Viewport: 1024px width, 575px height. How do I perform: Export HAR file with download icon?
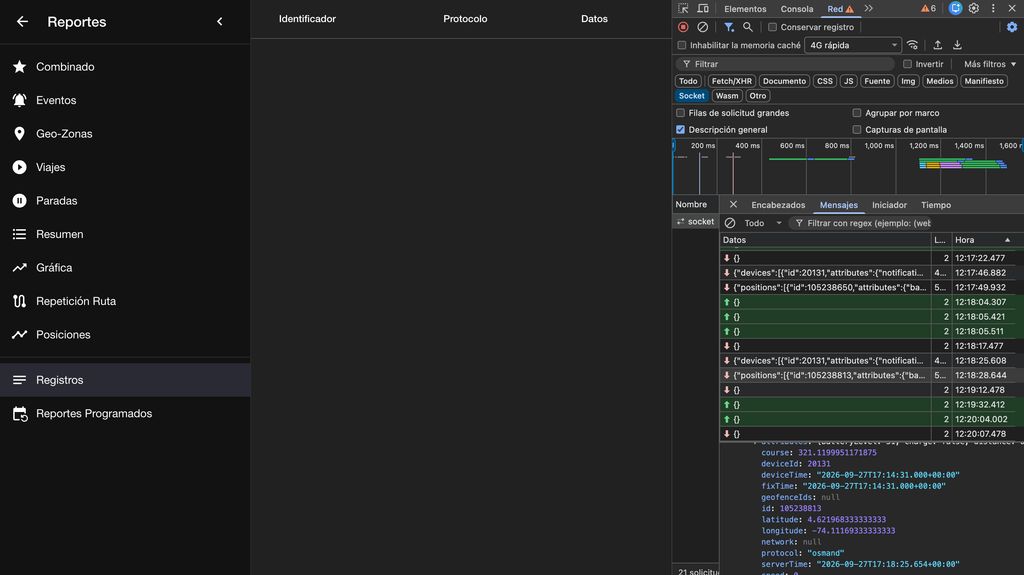[957, 45]
